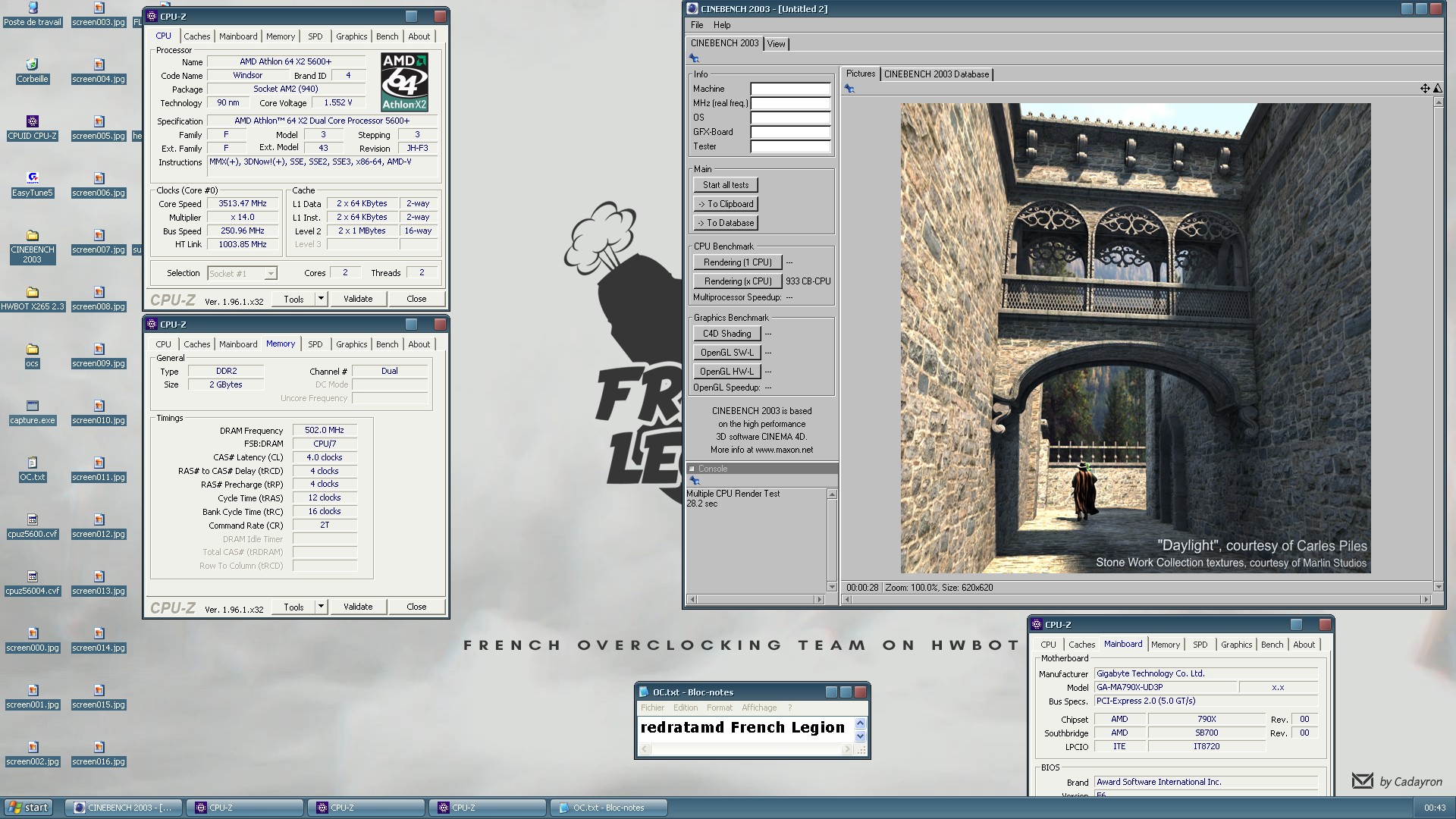
Task: Click picture viewer vertical scrollbar
Action: tap(1438, 344)
